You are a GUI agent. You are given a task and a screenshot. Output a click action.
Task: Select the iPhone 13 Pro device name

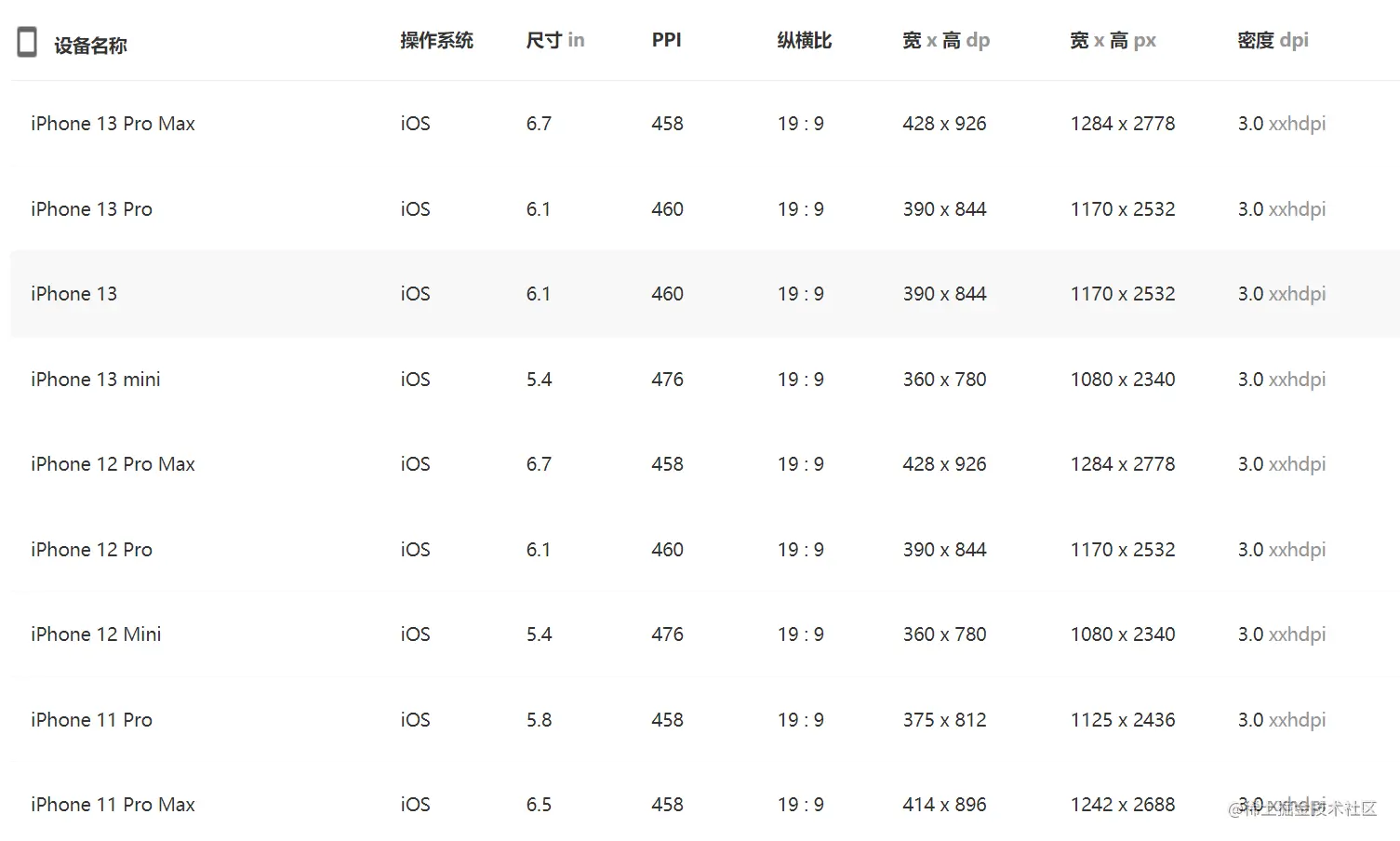[x=91, y=209]
